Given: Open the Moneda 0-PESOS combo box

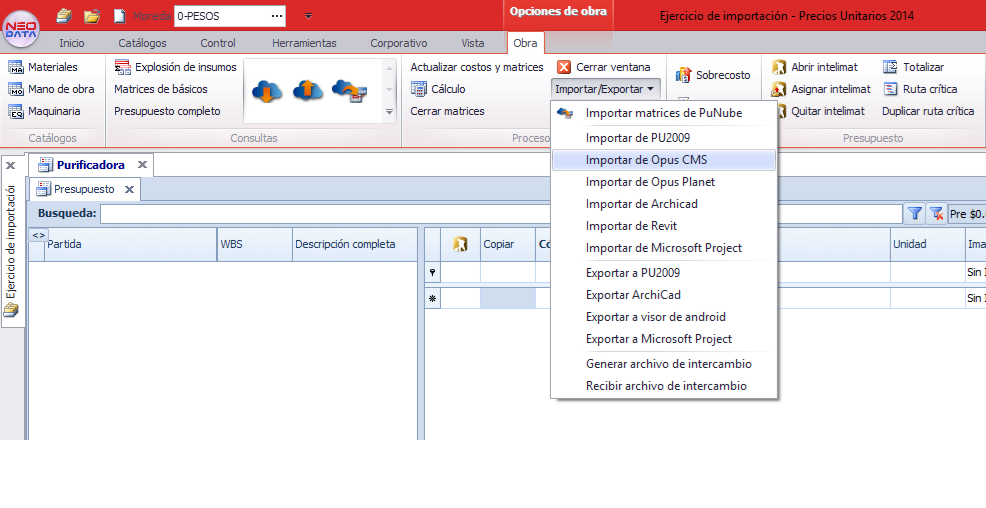Looking at the screenshot, I should (x=230, y=16).
